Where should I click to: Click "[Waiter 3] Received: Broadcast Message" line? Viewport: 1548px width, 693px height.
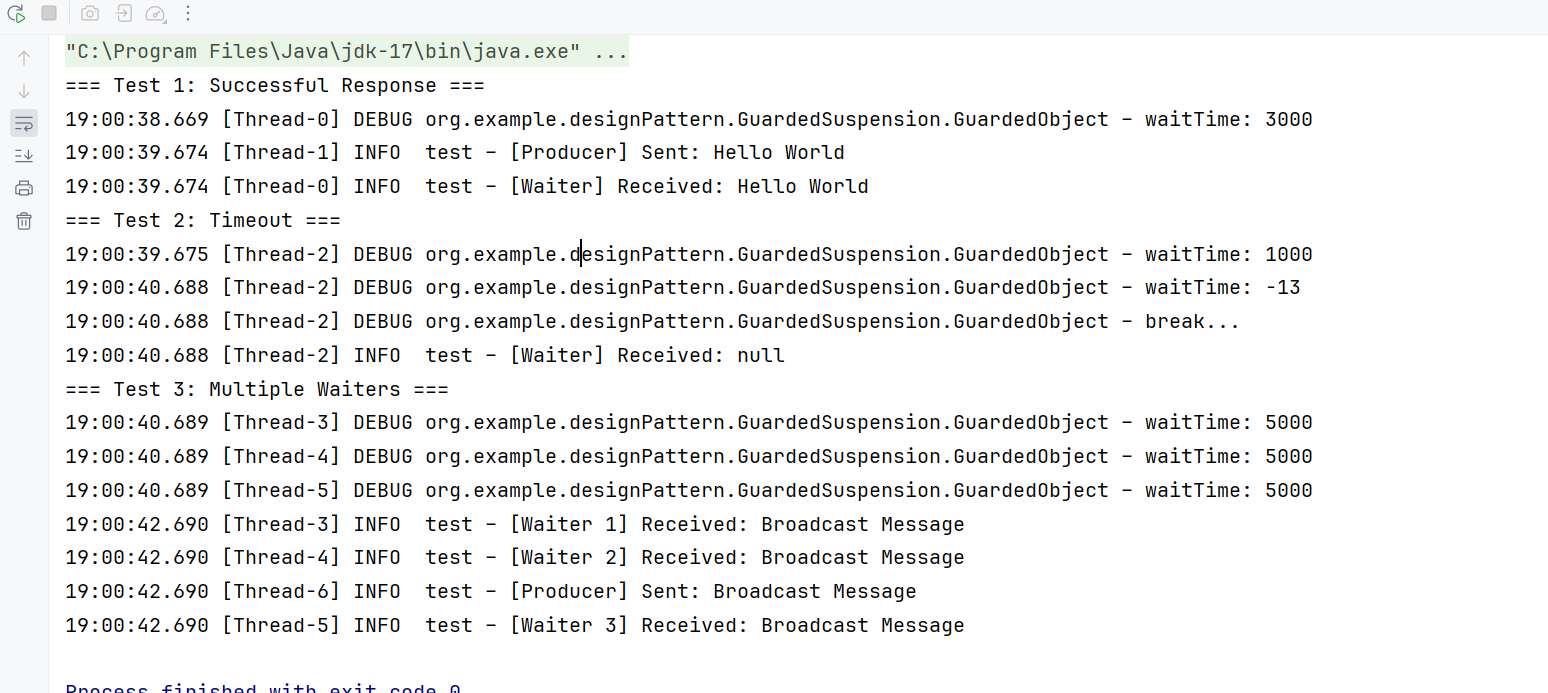coord(515,625)
